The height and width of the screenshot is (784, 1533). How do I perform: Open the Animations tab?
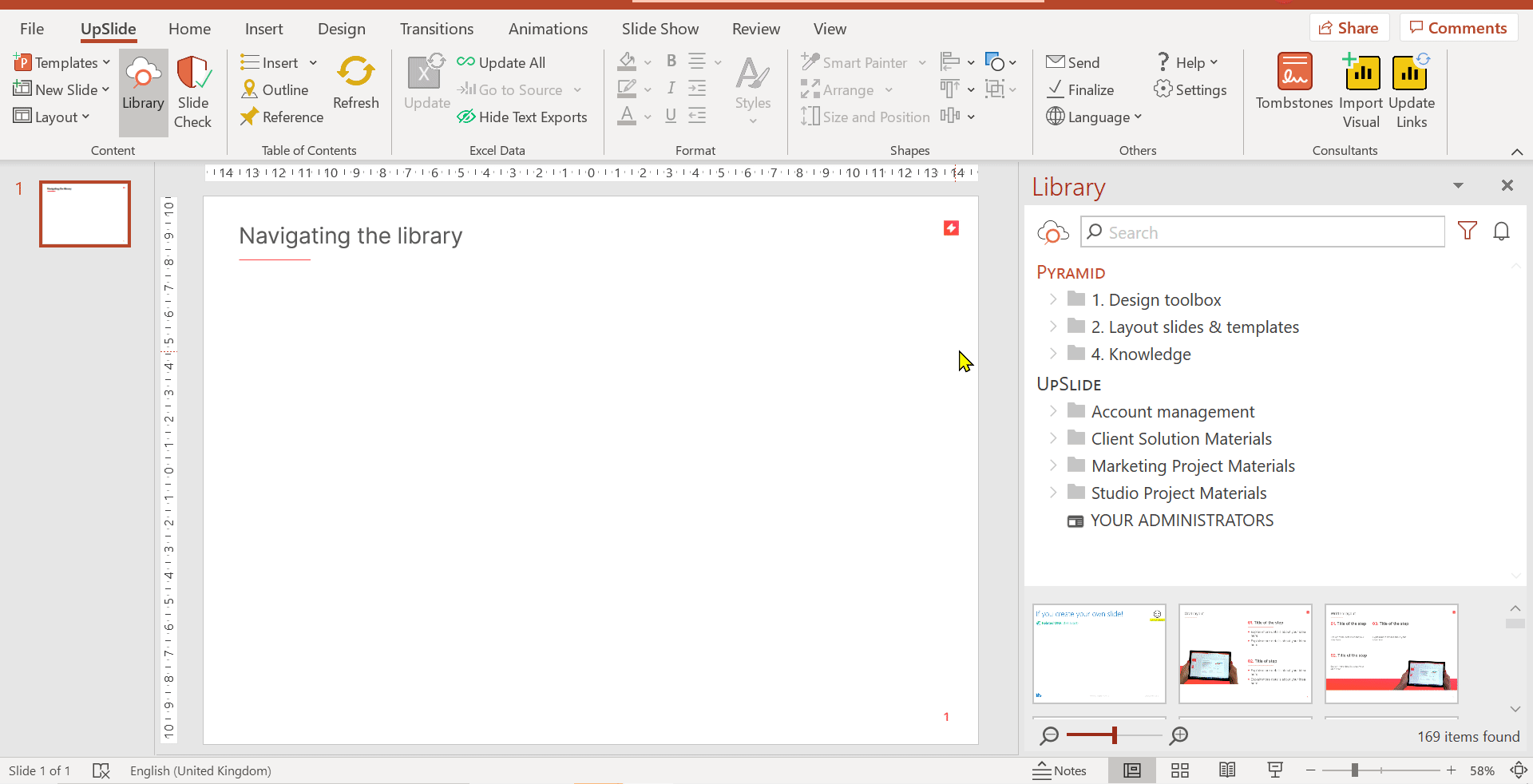(x=548, y=29)
